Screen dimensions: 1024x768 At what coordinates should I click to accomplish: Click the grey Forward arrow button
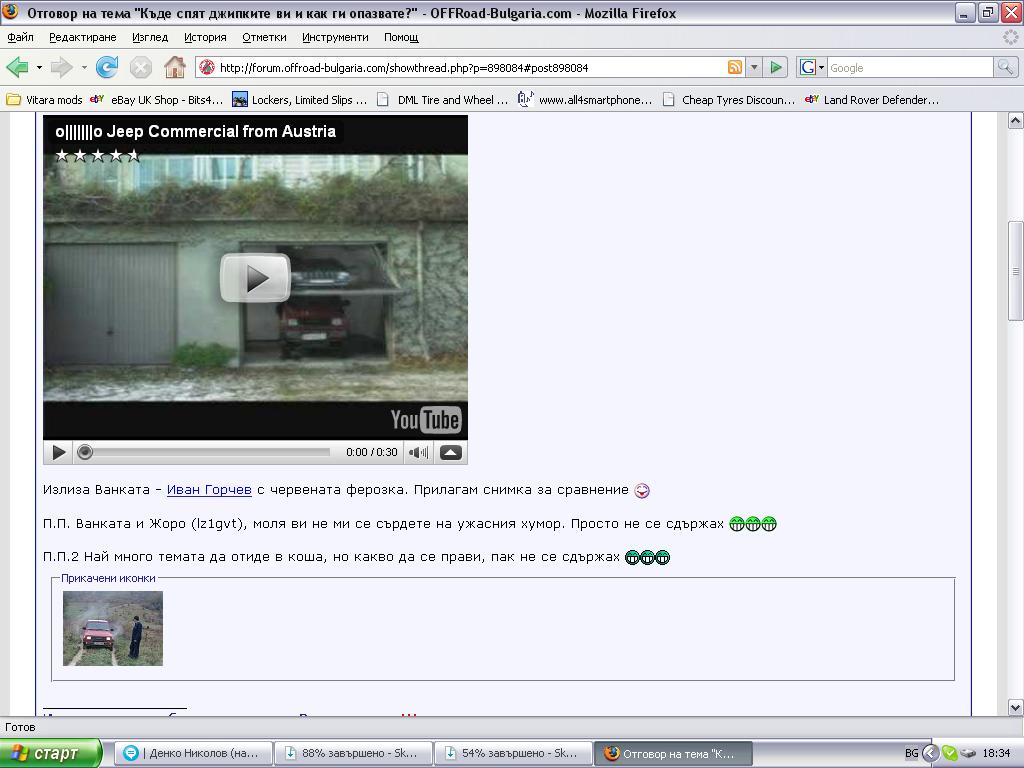click(61, 67)
